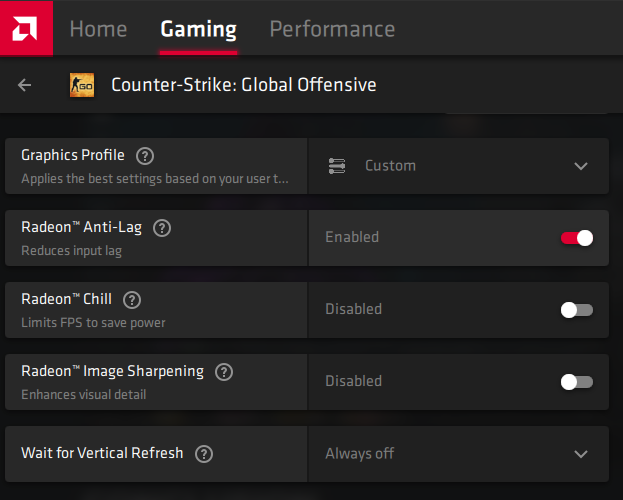Click the Counter-Strike GO game icon

(x=82, y=85)
